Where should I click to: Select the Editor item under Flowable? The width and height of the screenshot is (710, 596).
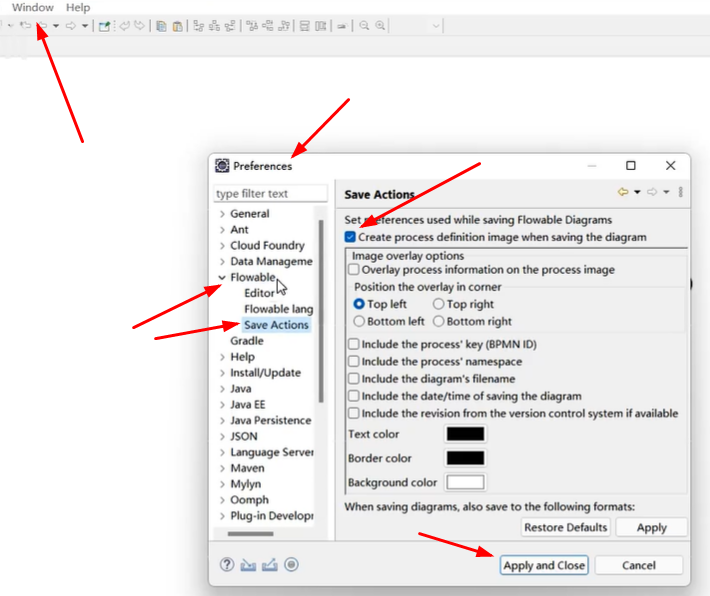point(259,293)
